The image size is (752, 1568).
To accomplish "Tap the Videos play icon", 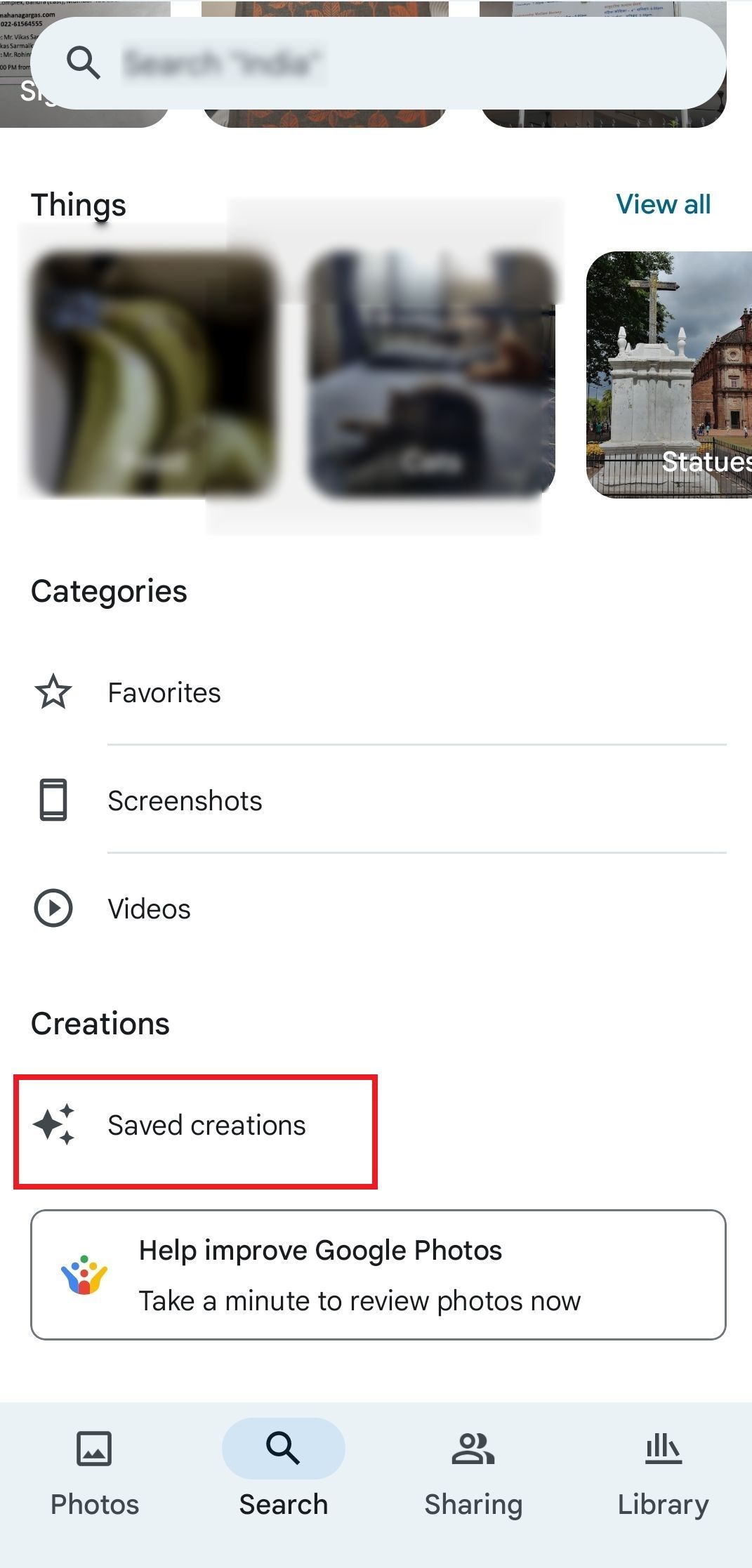I will coord(53,908).
